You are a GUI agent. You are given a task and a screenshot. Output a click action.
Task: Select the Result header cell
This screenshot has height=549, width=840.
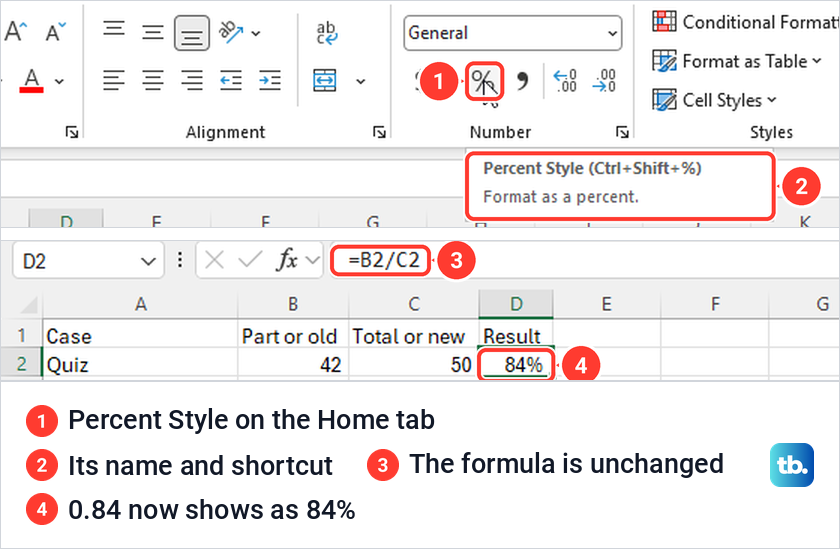click(x=516, y=336)
